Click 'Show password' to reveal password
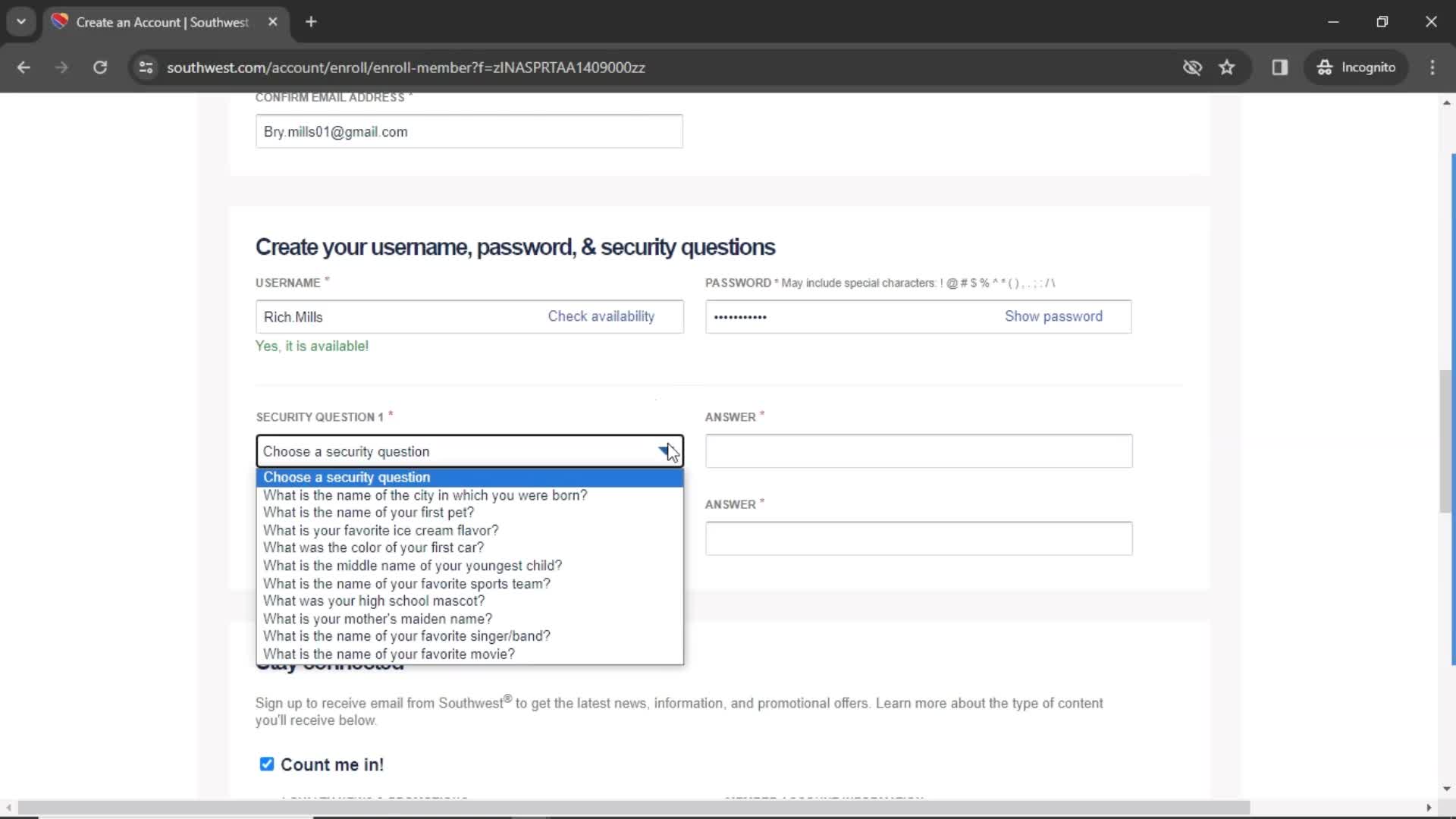 point(1054,316)
